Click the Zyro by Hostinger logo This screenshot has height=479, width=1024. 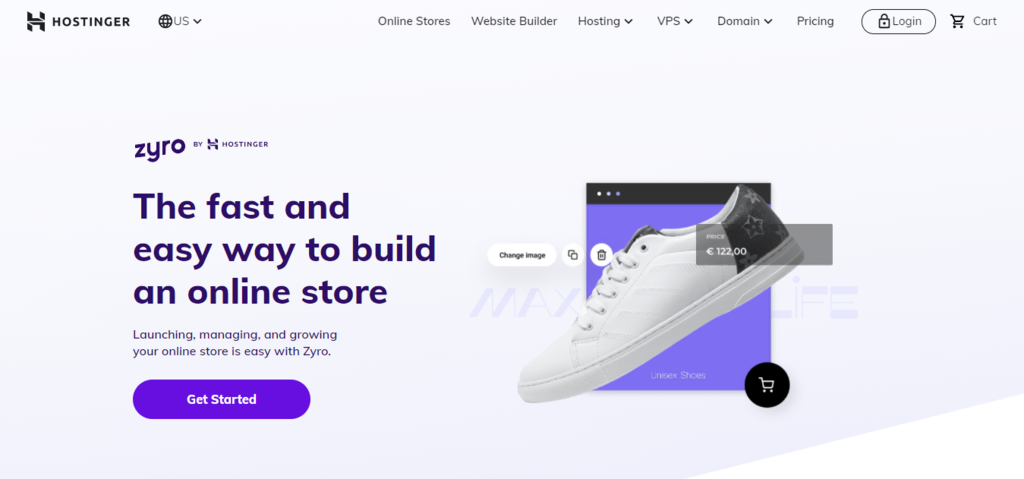point(201,147)
